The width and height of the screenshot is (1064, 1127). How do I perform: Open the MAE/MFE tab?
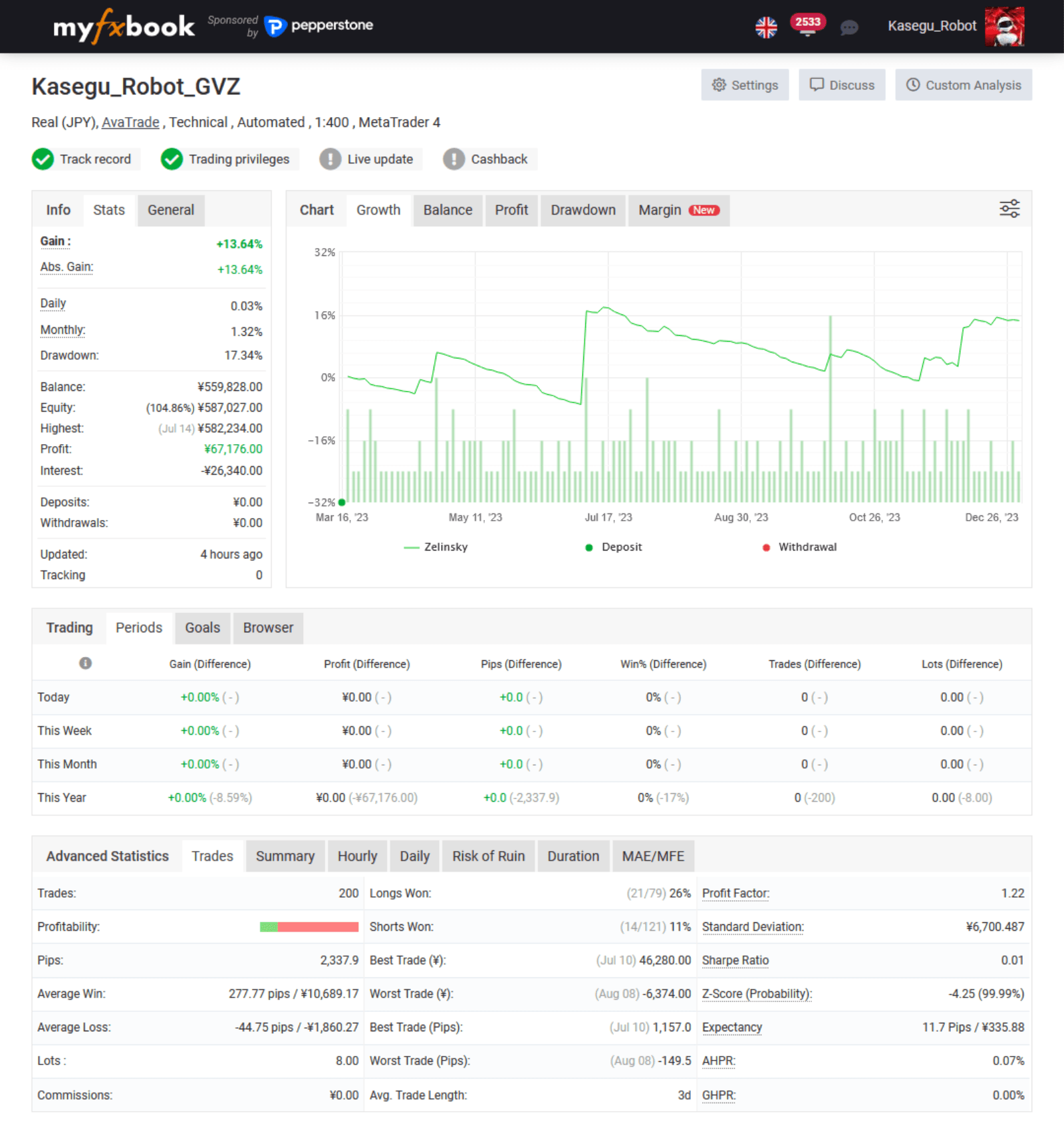click(653, 856)
